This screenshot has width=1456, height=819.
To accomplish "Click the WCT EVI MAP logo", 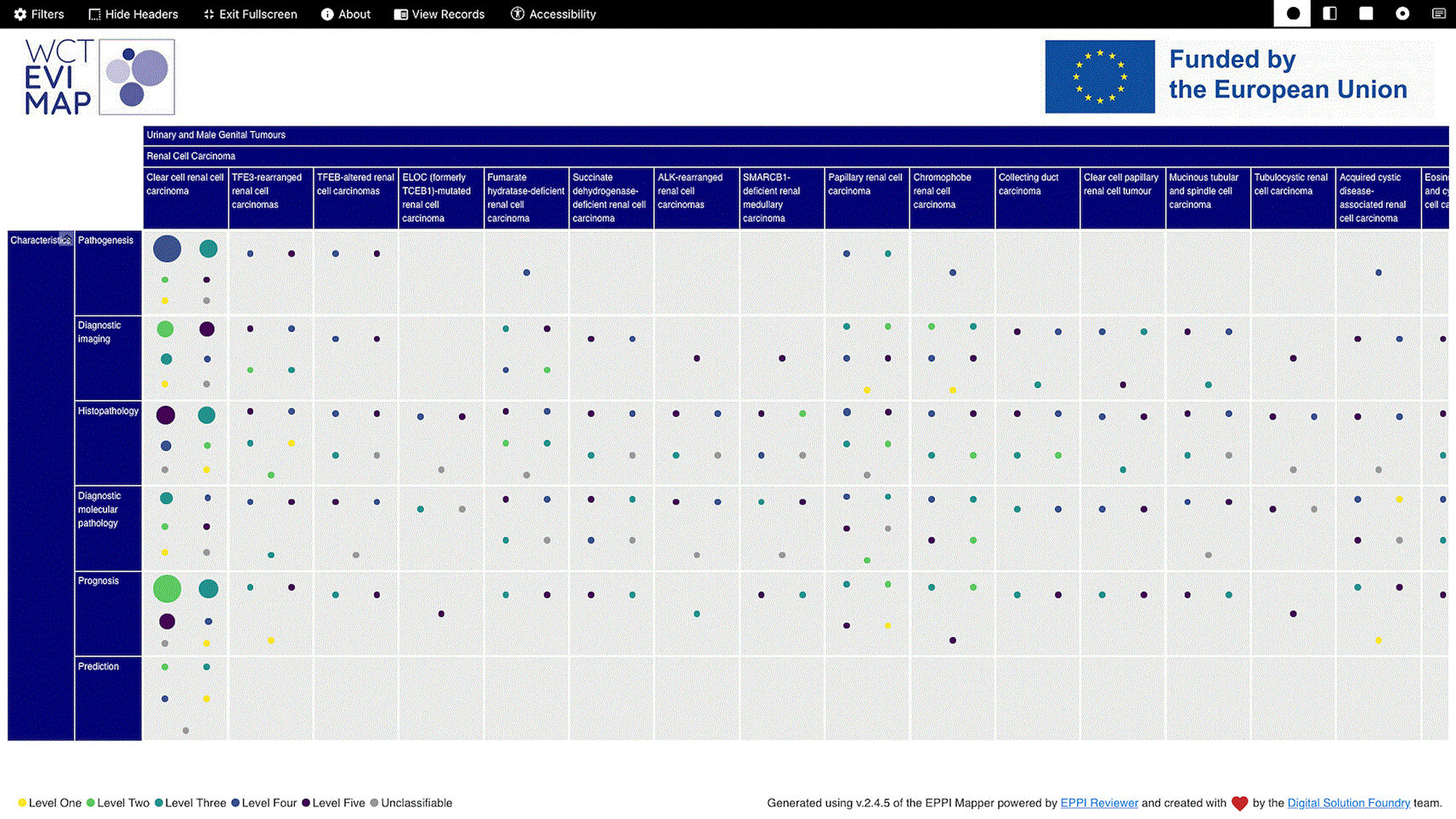I will [x=99, y=77].
